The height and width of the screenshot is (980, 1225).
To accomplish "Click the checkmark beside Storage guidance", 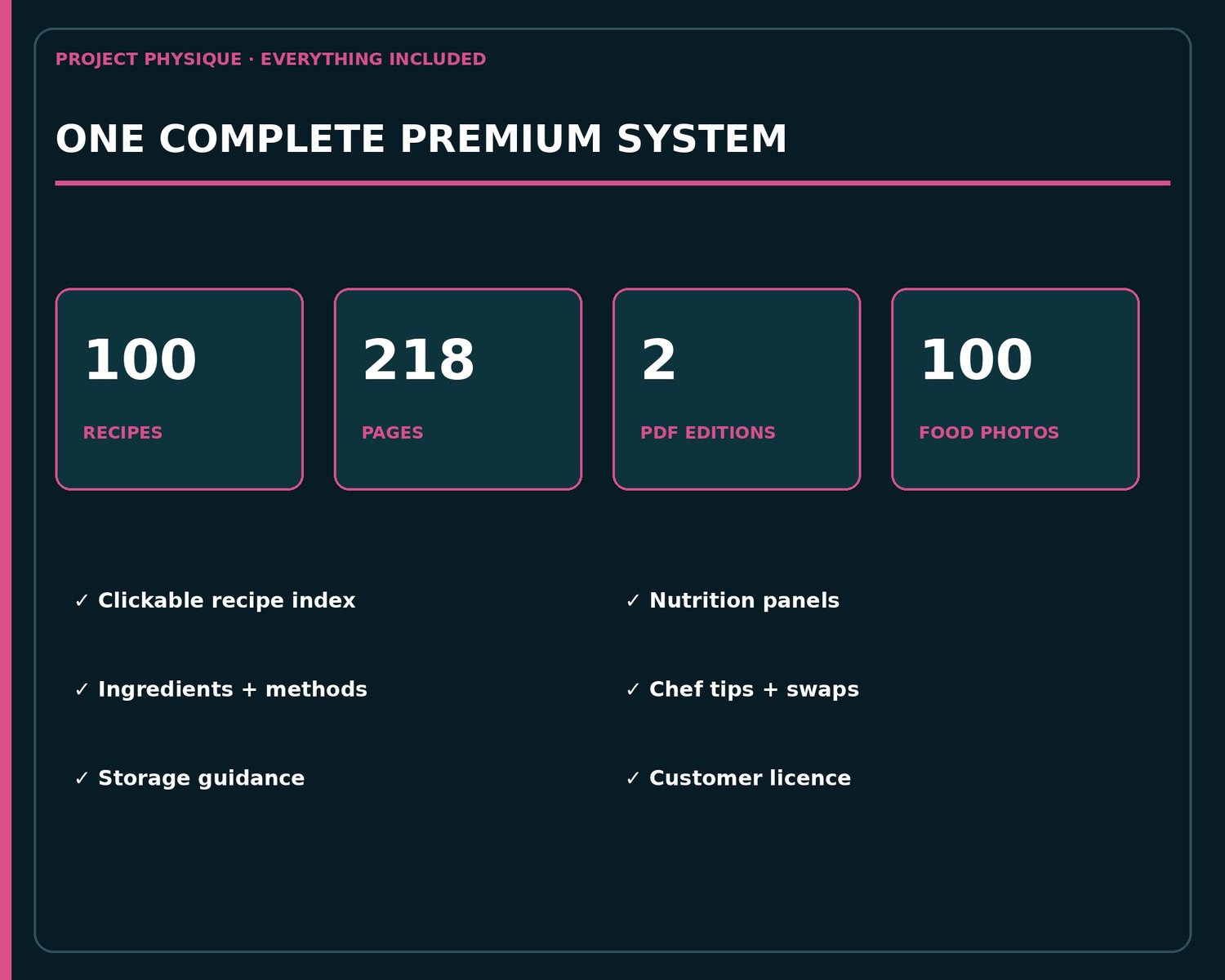I will pos(81,779).
